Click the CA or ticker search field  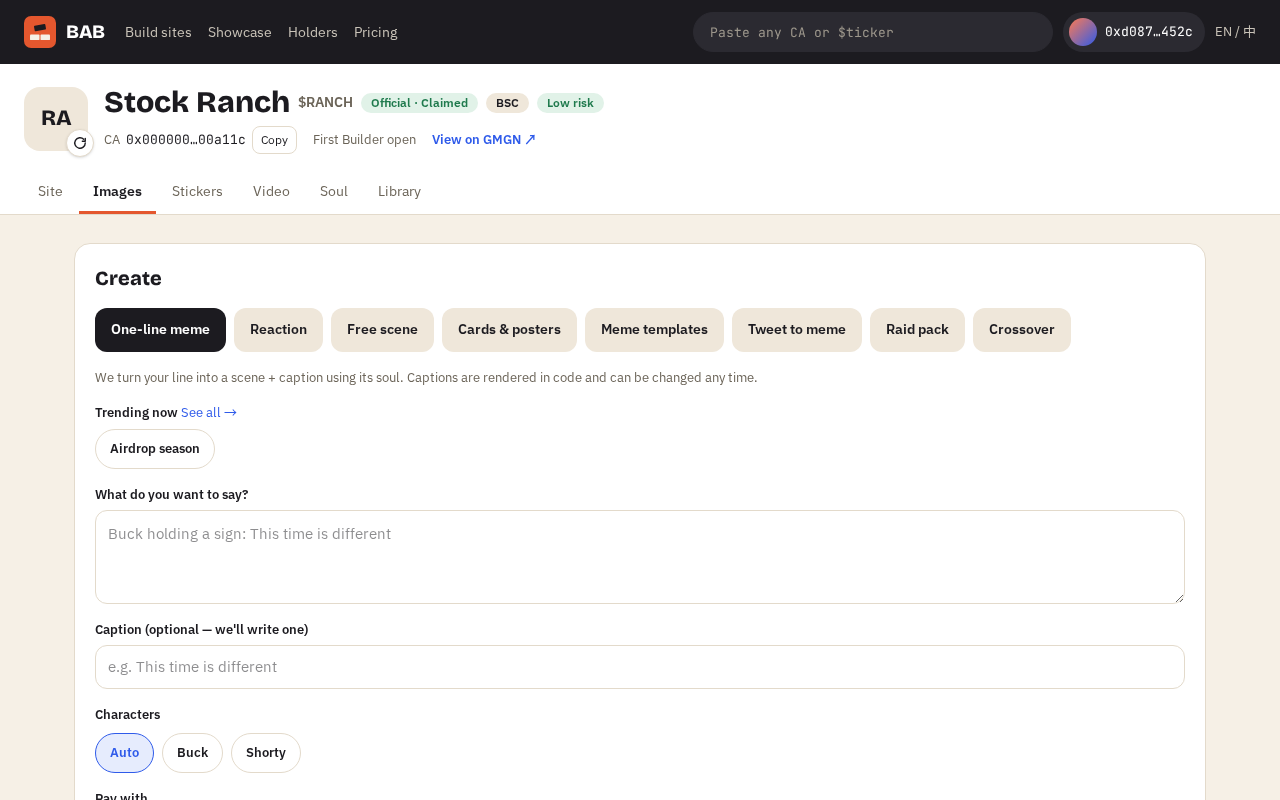point(873,32)
